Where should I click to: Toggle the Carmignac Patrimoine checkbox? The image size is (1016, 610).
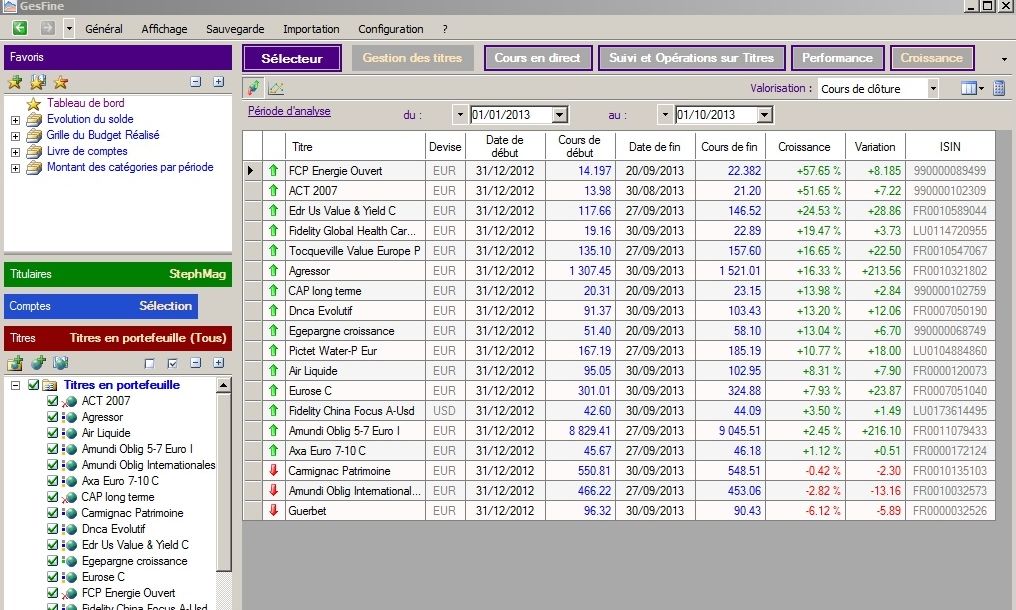[x=53, y=513]
